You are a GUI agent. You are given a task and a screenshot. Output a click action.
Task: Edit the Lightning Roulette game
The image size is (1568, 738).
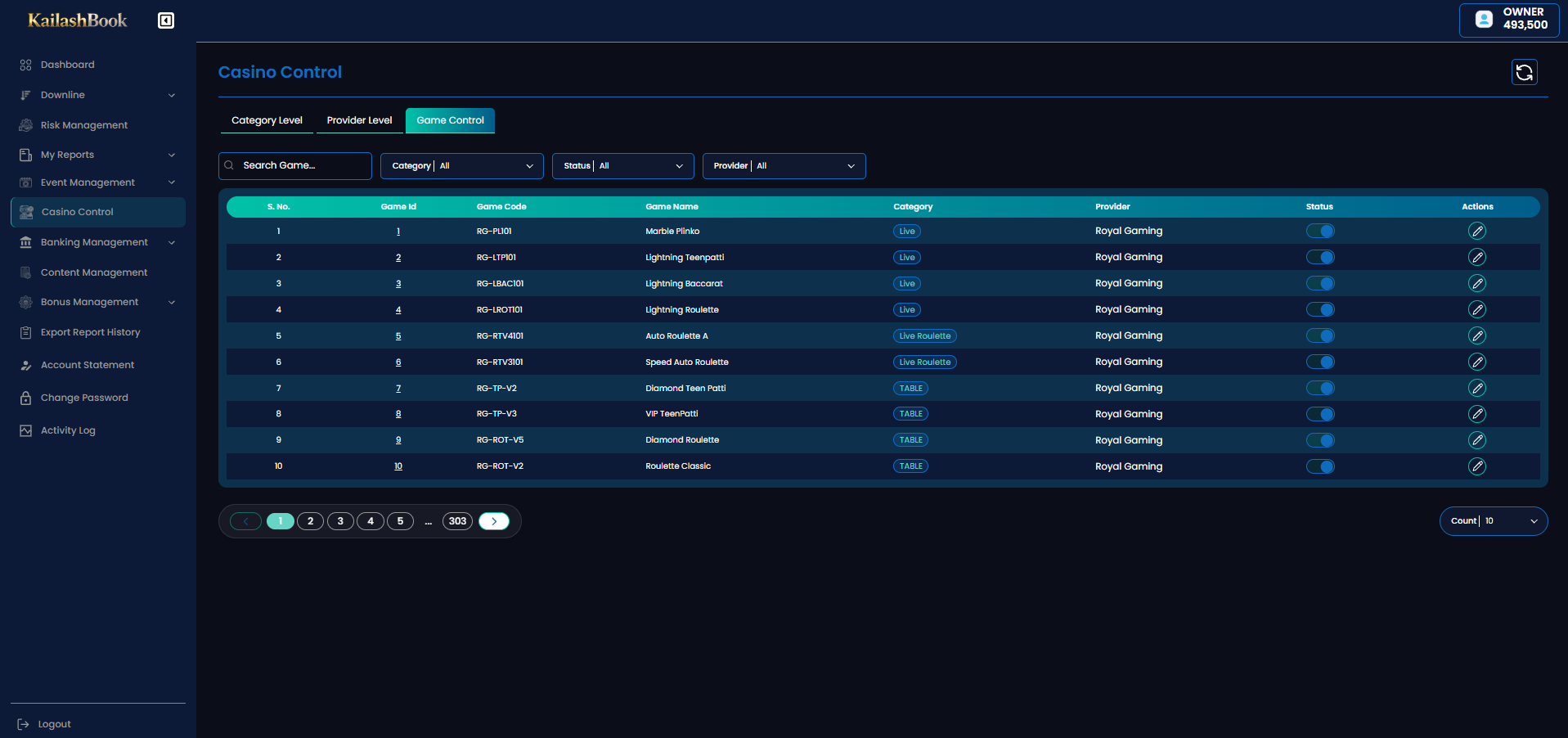1477,309
